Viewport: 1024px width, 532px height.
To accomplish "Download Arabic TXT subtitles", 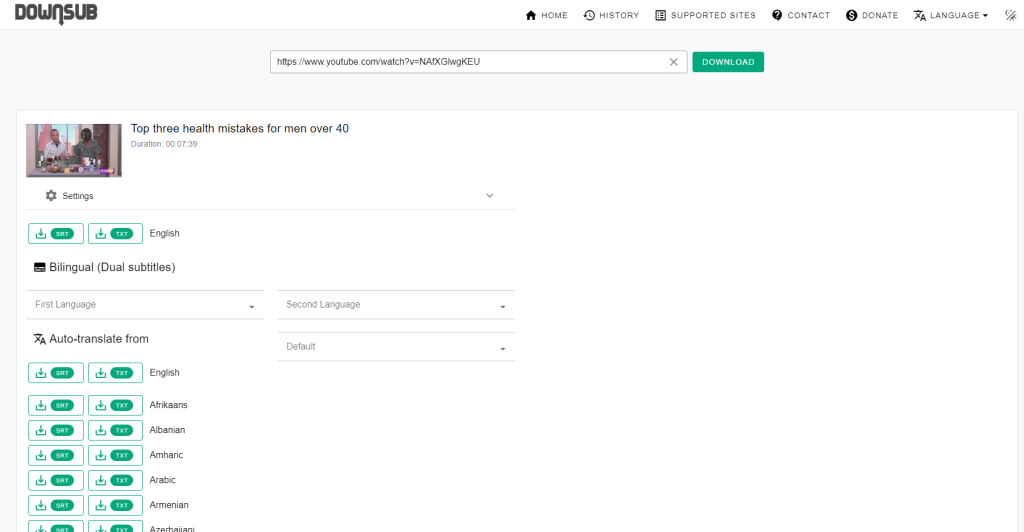I will (x=116, y=480).
